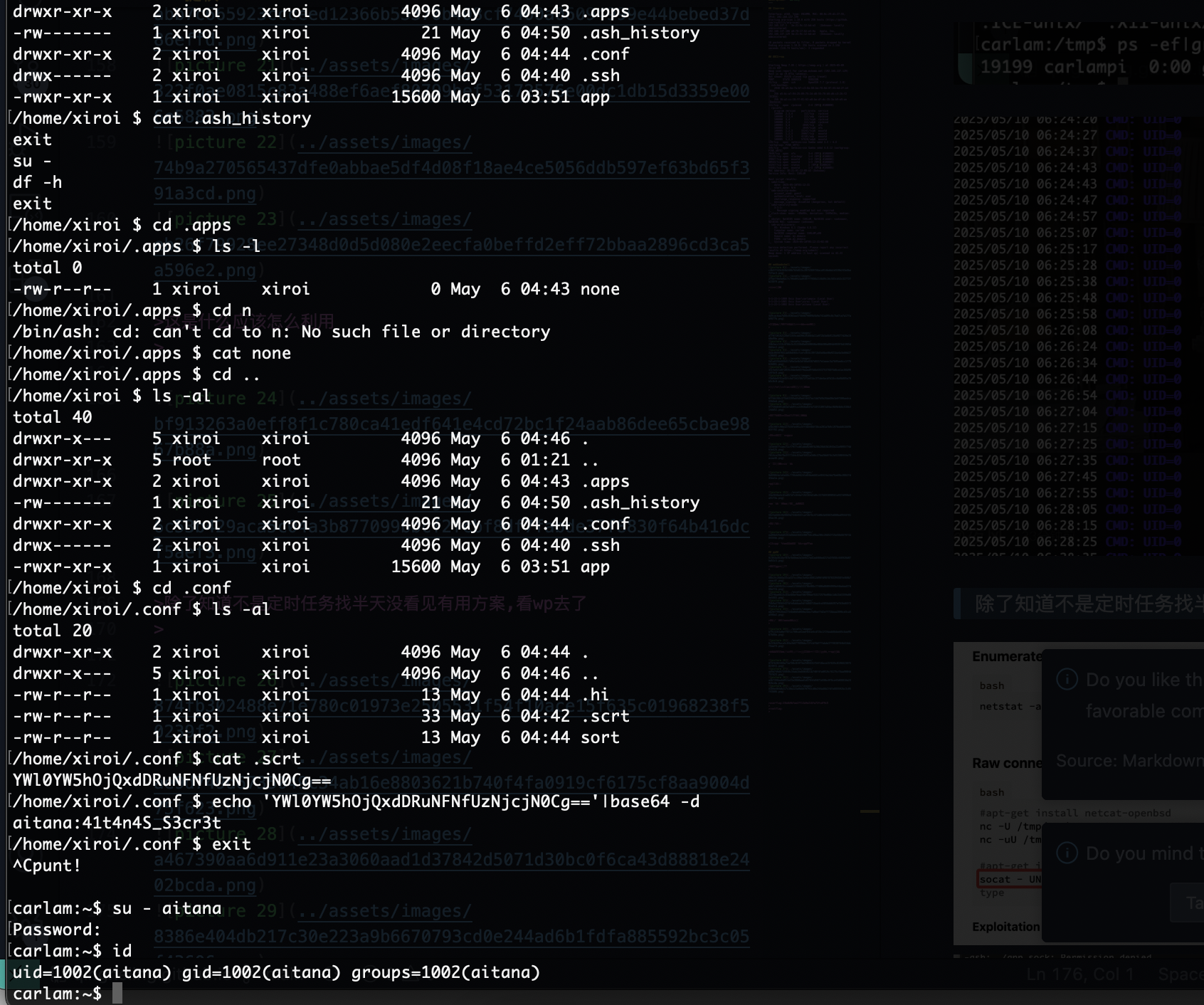Click the 'Exploitation' heading in the preview pane
Image resolution: width=1204 pixels, height=1005 pixels.
click(x=1006, y=927)
